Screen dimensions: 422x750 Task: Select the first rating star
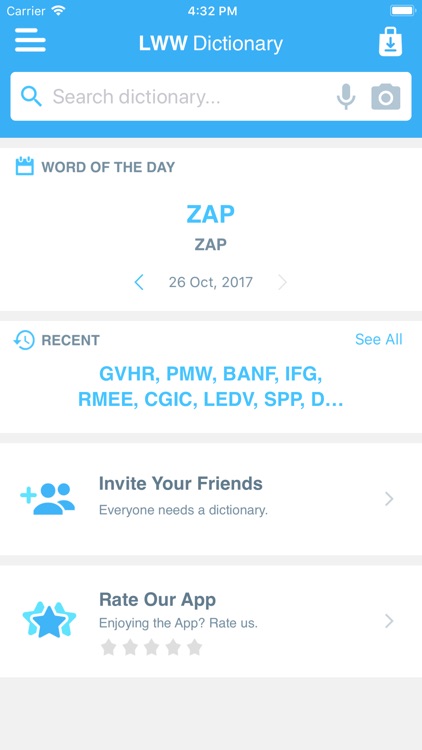[109, 647]
